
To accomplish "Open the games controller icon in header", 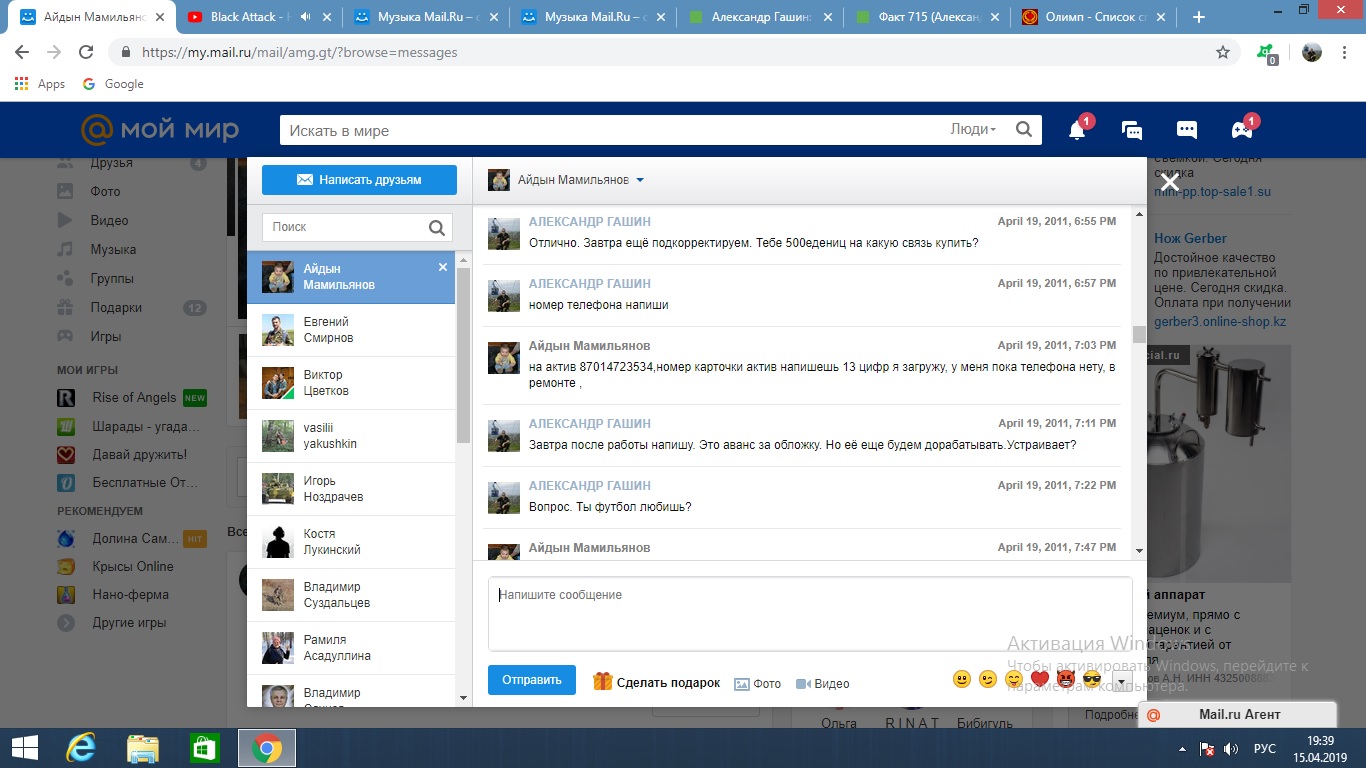I will pyautogui.click(x=1241, y=130).
